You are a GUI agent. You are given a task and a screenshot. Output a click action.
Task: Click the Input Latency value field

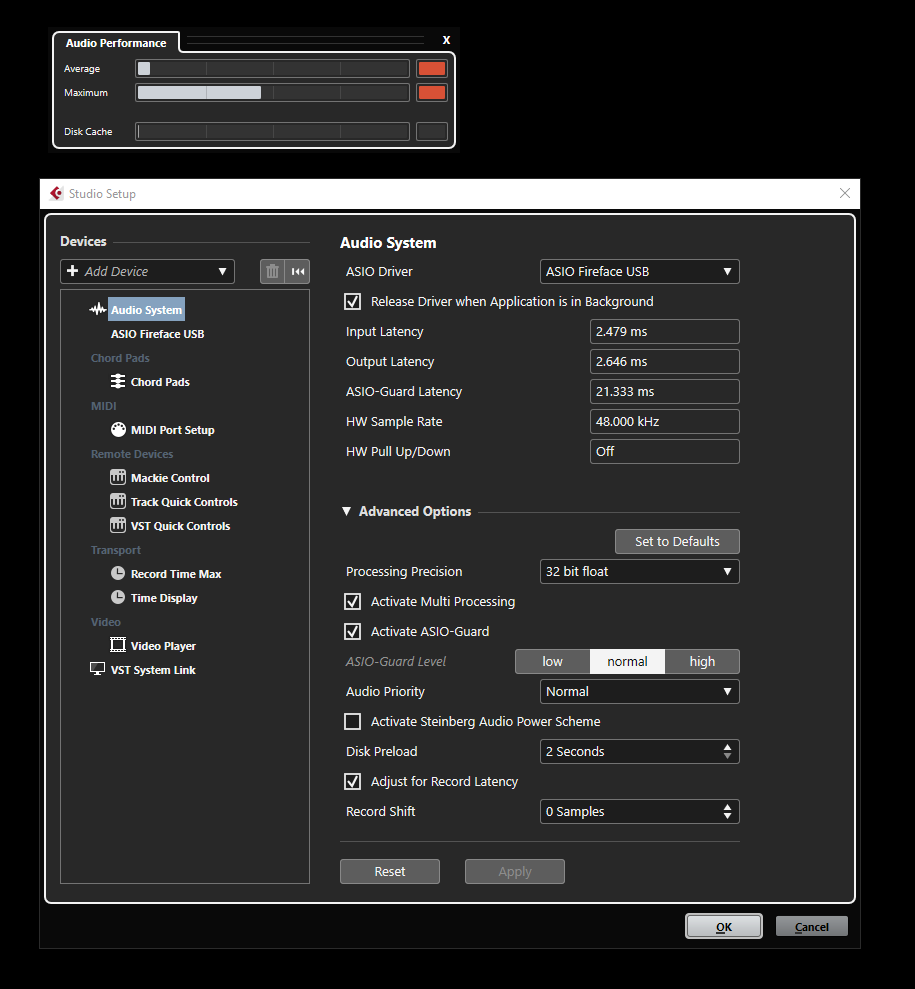[665, 332]
